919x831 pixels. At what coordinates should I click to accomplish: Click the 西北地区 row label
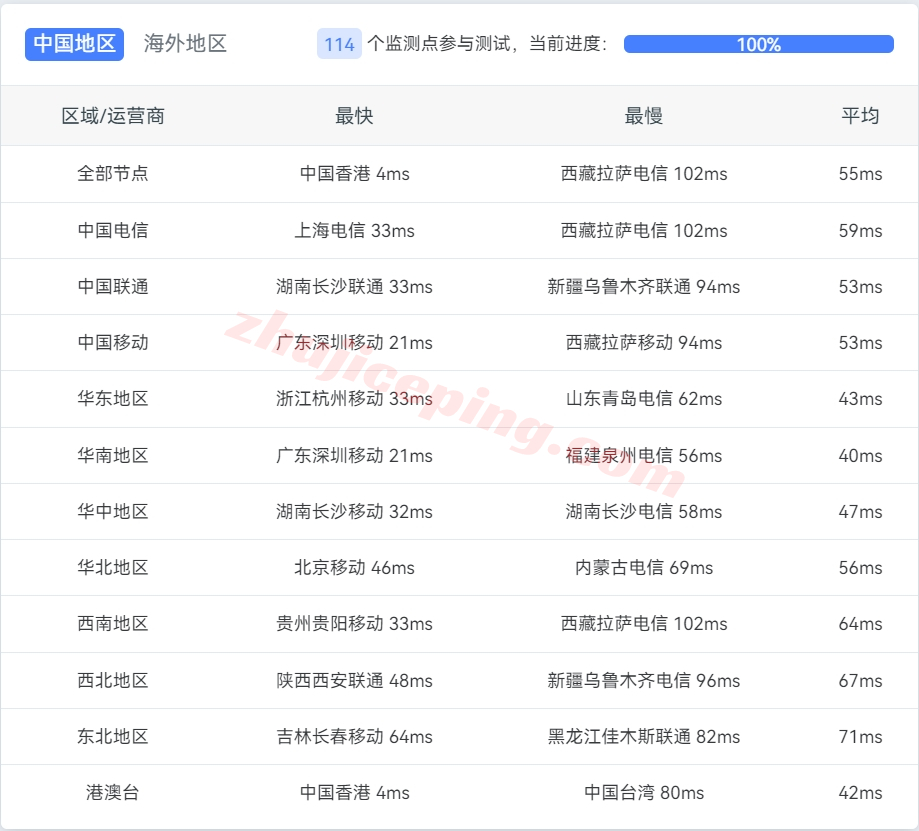[x=113, y=681]
